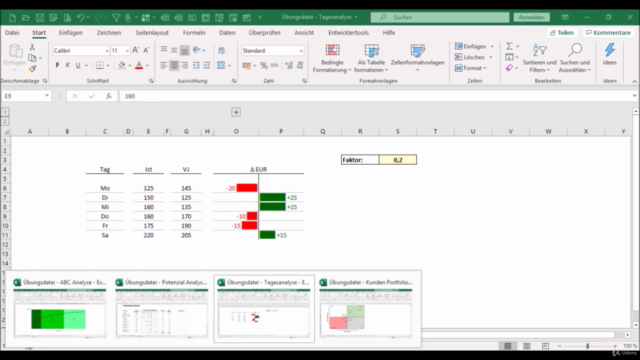
Task: Open the Kommentare pane
Action: pos(609,33)
